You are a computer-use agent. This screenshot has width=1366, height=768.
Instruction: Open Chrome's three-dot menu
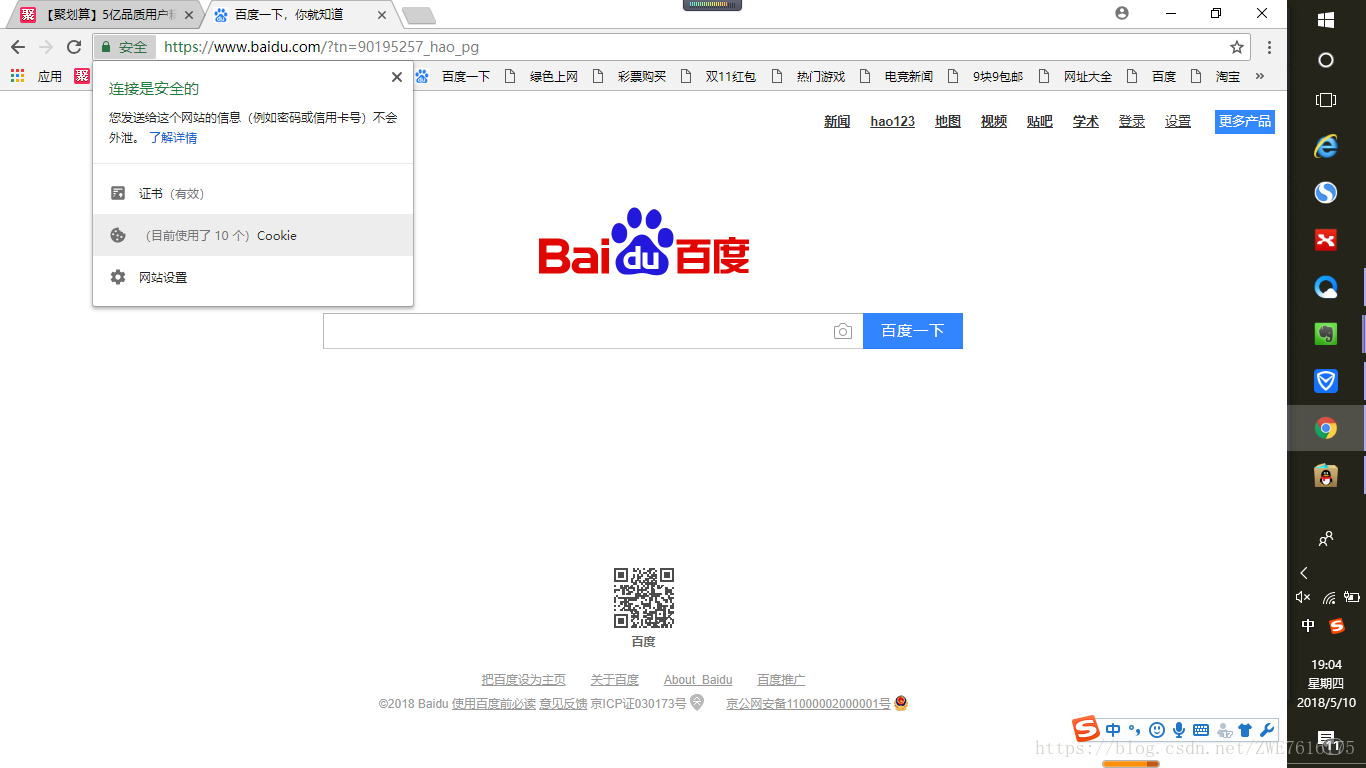pos(1269,47)
